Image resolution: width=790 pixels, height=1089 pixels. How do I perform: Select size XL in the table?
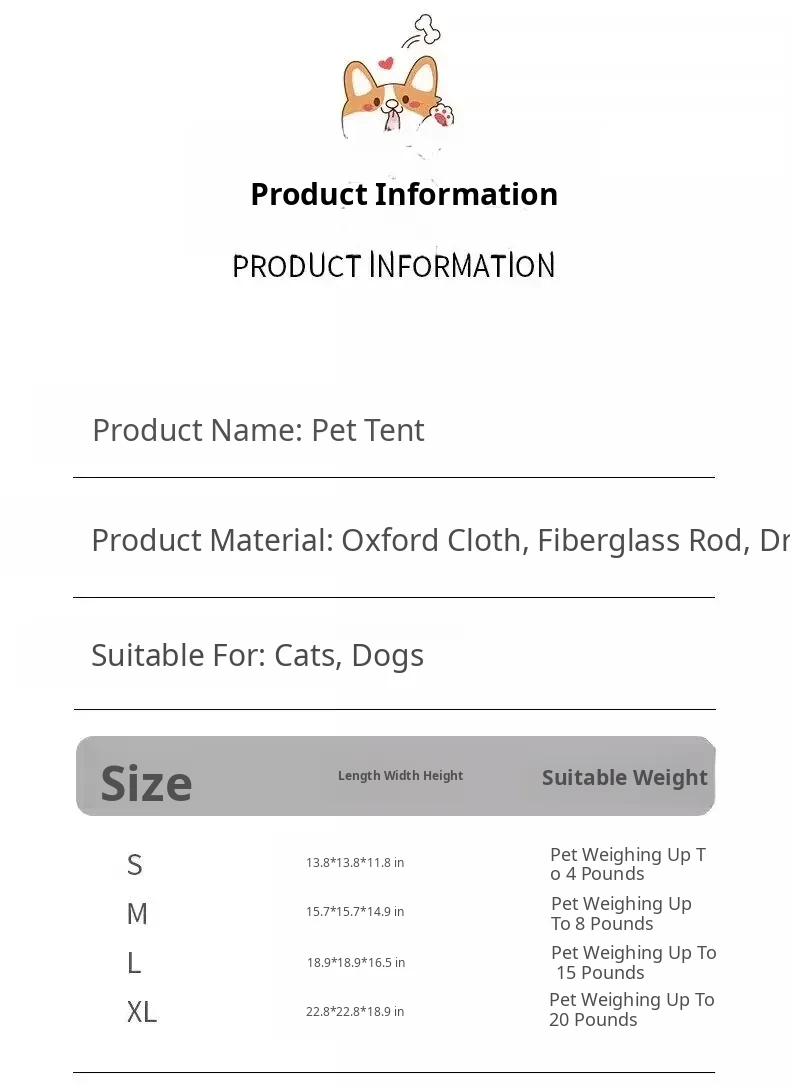[x=142, y=1012]
